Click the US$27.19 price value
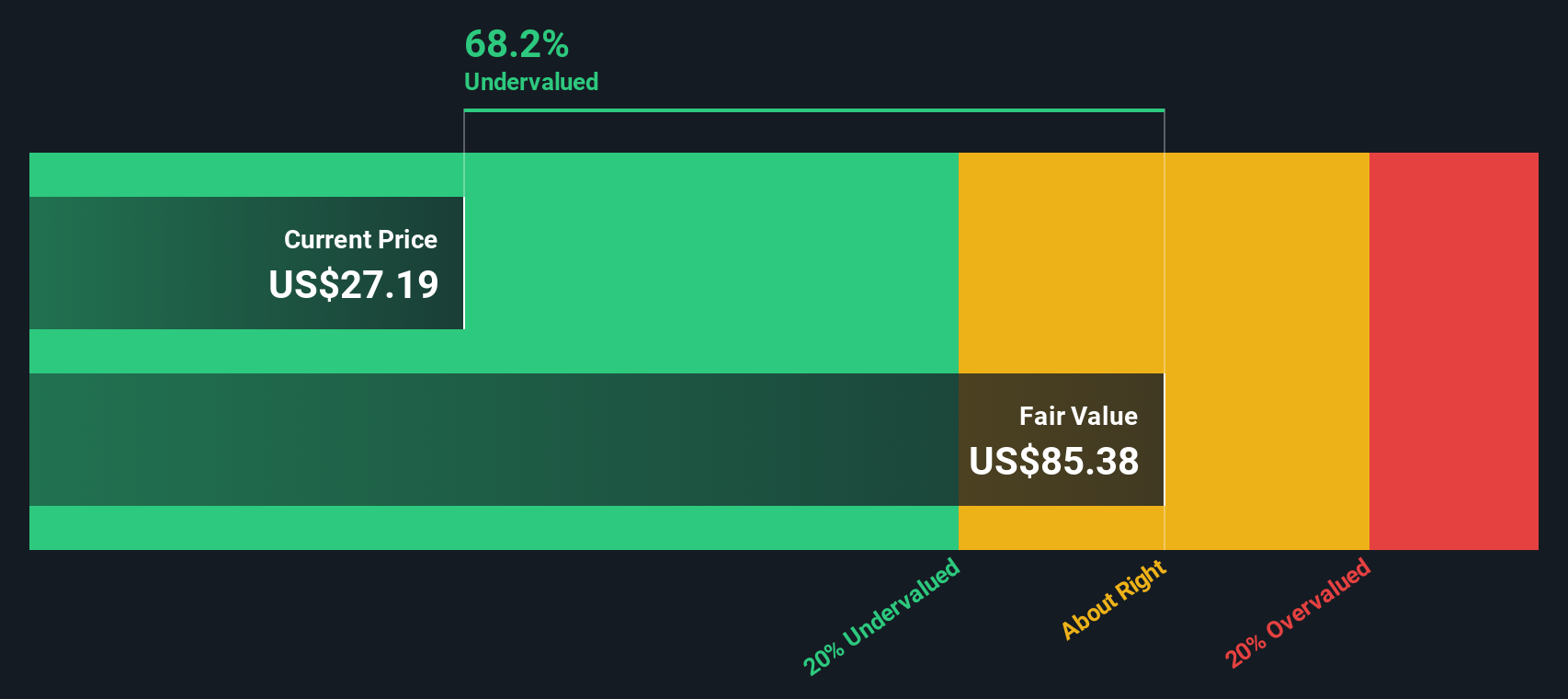This screenshot has height=699, width=1568. pyautogui.click(x=354, y=285)
